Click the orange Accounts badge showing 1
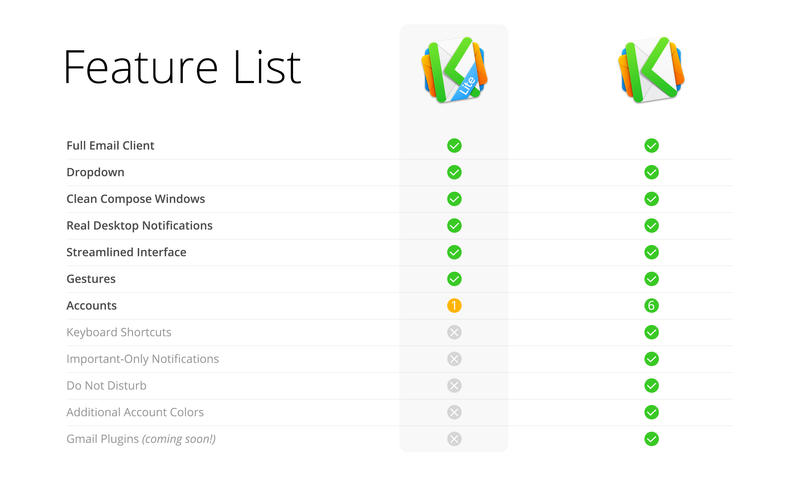Image resolution: width=800 pixels, height=500 pixels. pyautogui.click(x=454, y=306)
